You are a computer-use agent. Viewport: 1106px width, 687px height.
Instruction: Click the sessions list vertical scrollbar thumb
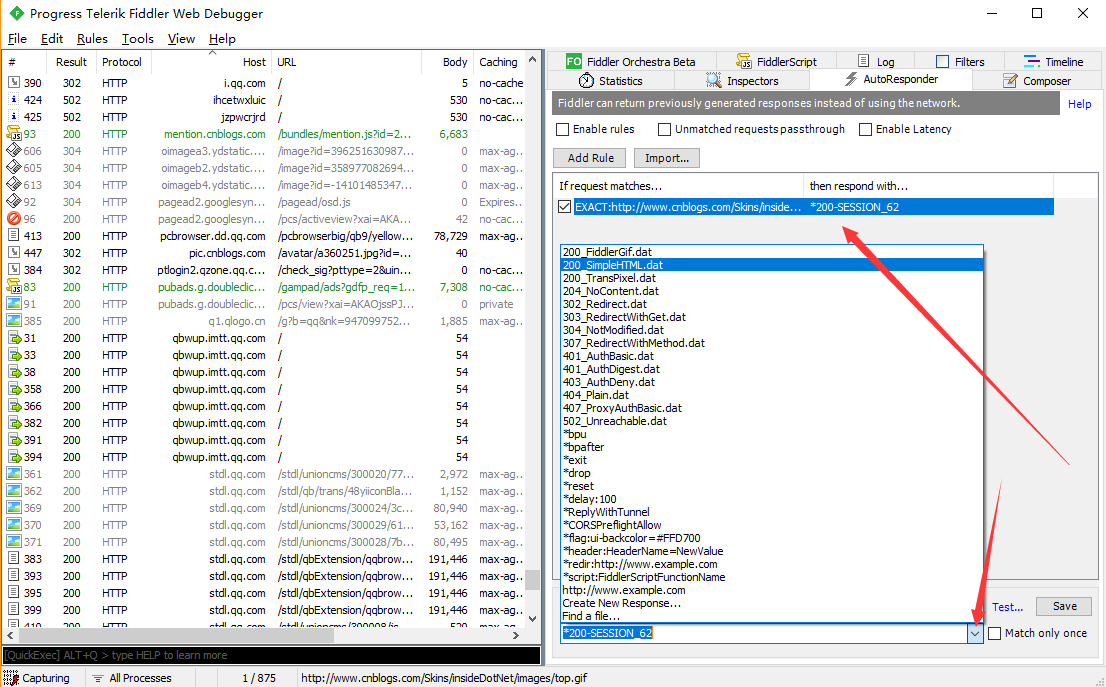coord(533,580)
